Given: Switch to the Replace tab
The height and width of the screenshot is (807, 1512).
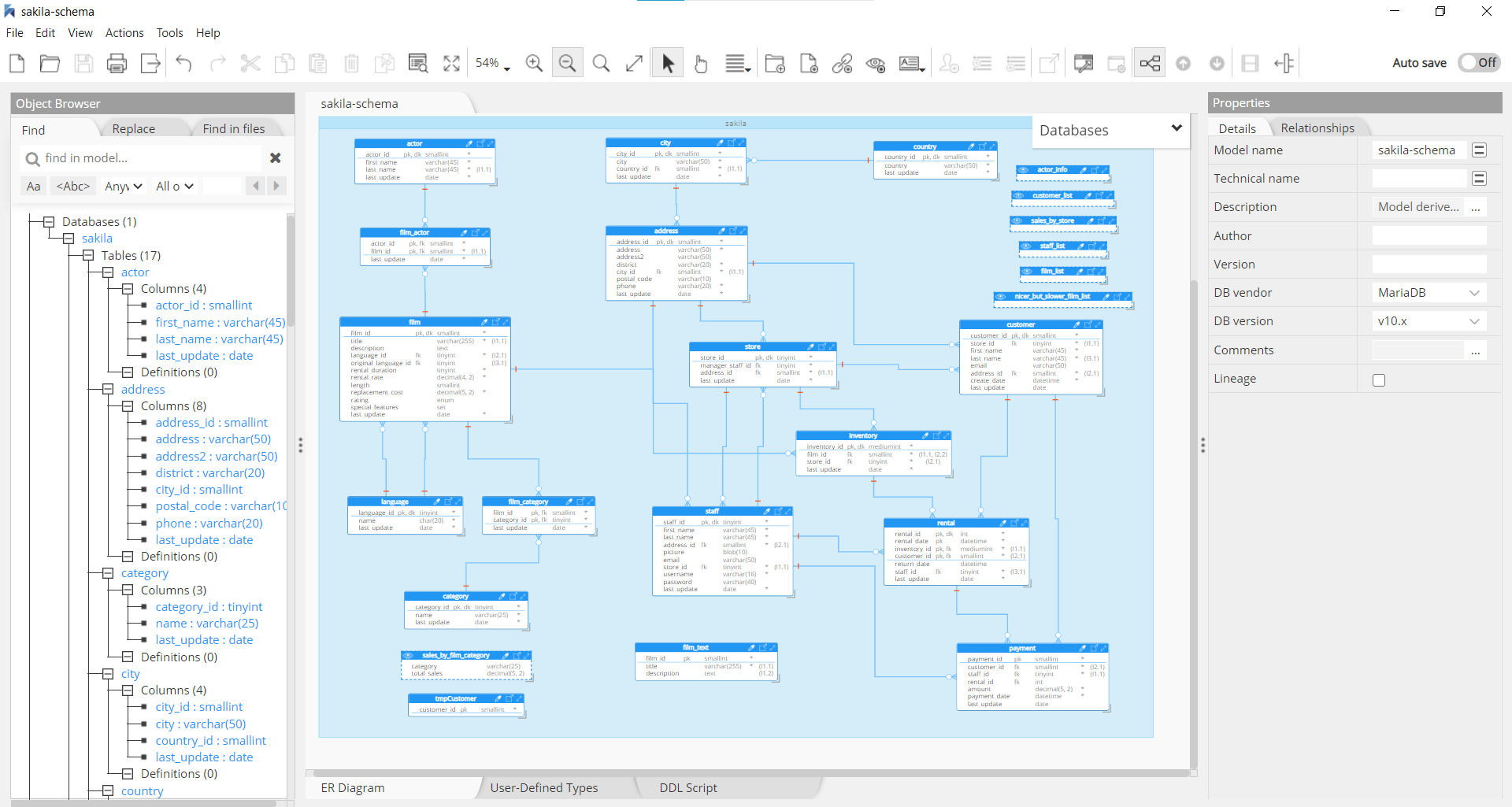Looking at the screenshot, I should click(134, 129).
